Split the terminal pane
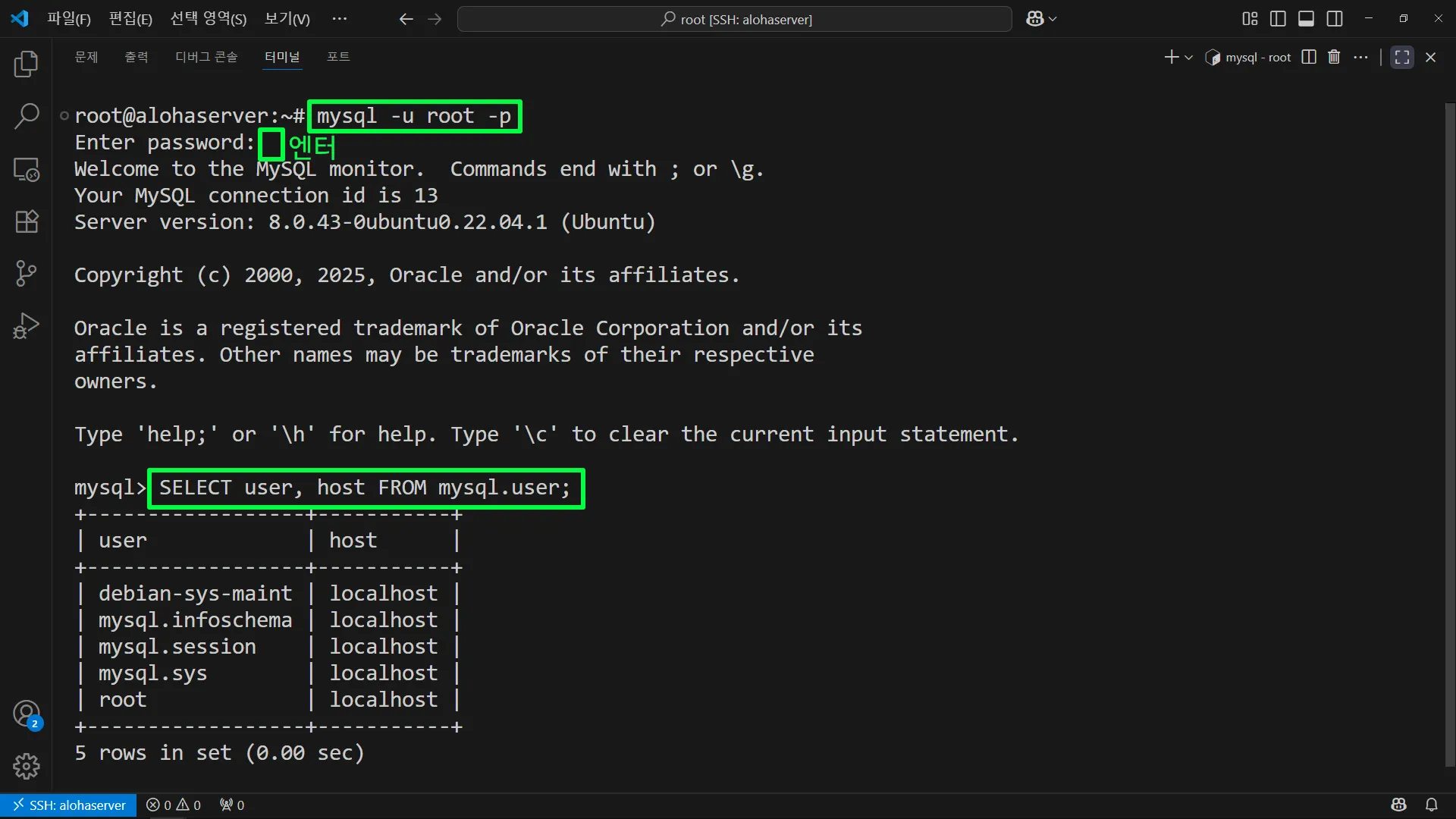1456x819 pixels. [x=1308, y=57]
